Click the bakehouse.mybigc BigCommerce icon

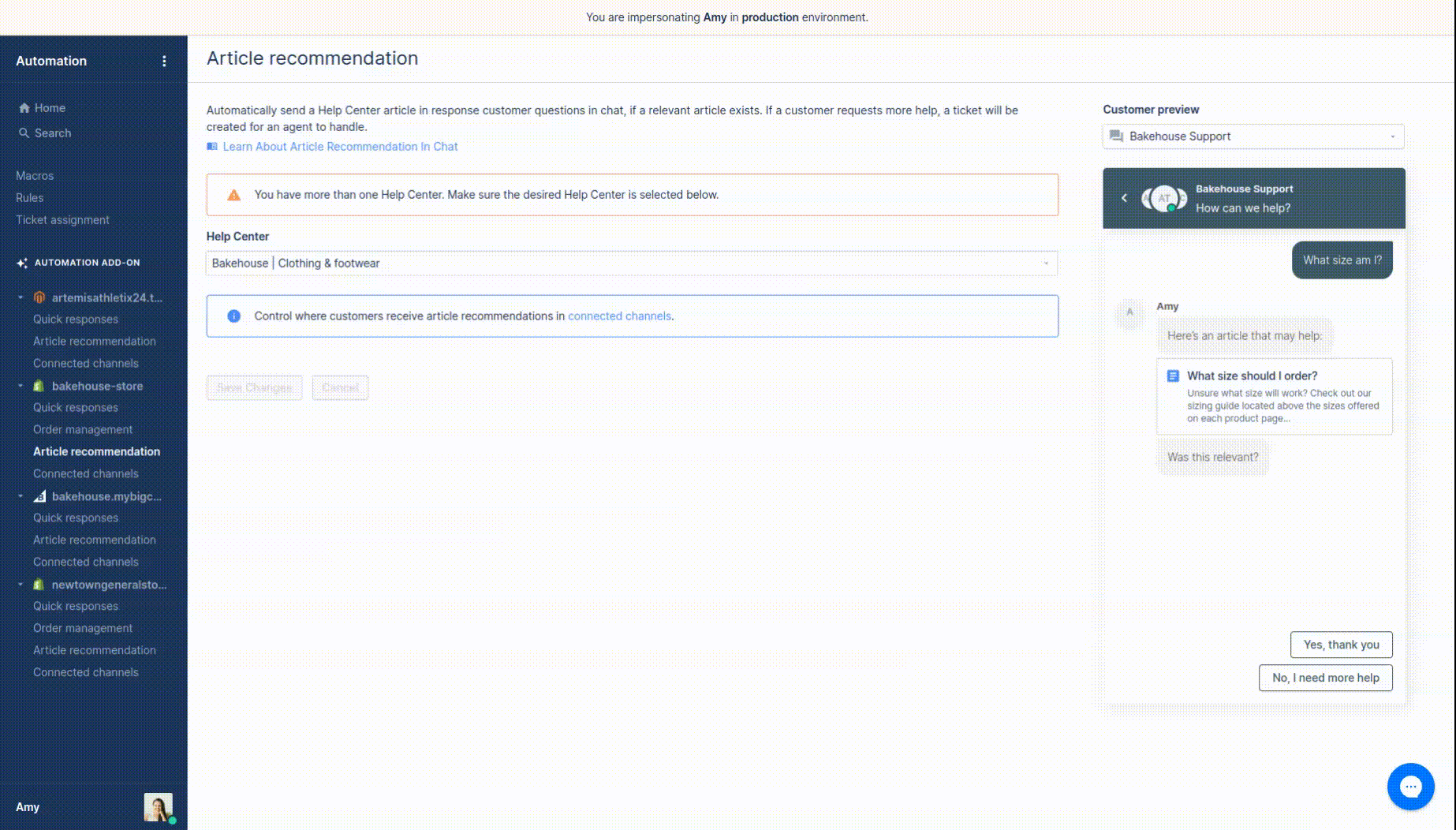pyautogui.click(x=39, y=496)
